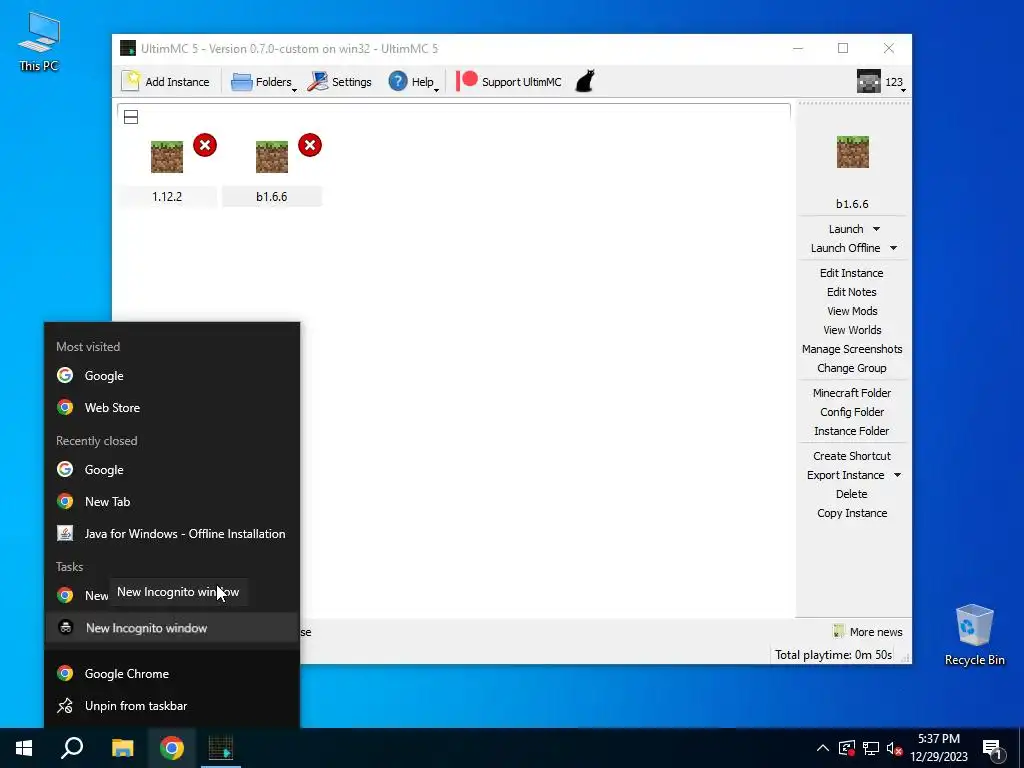Open Web Store in jump list
This screenshot has width=1024, height=768.
172,408
